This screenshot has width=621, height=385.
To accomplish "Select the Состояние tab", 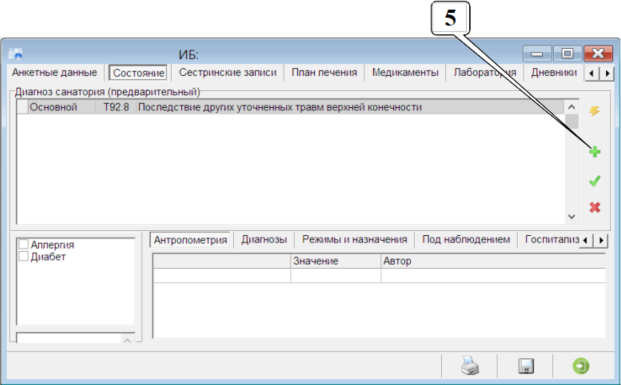I will pyautogui.click(x=139, y=73).
